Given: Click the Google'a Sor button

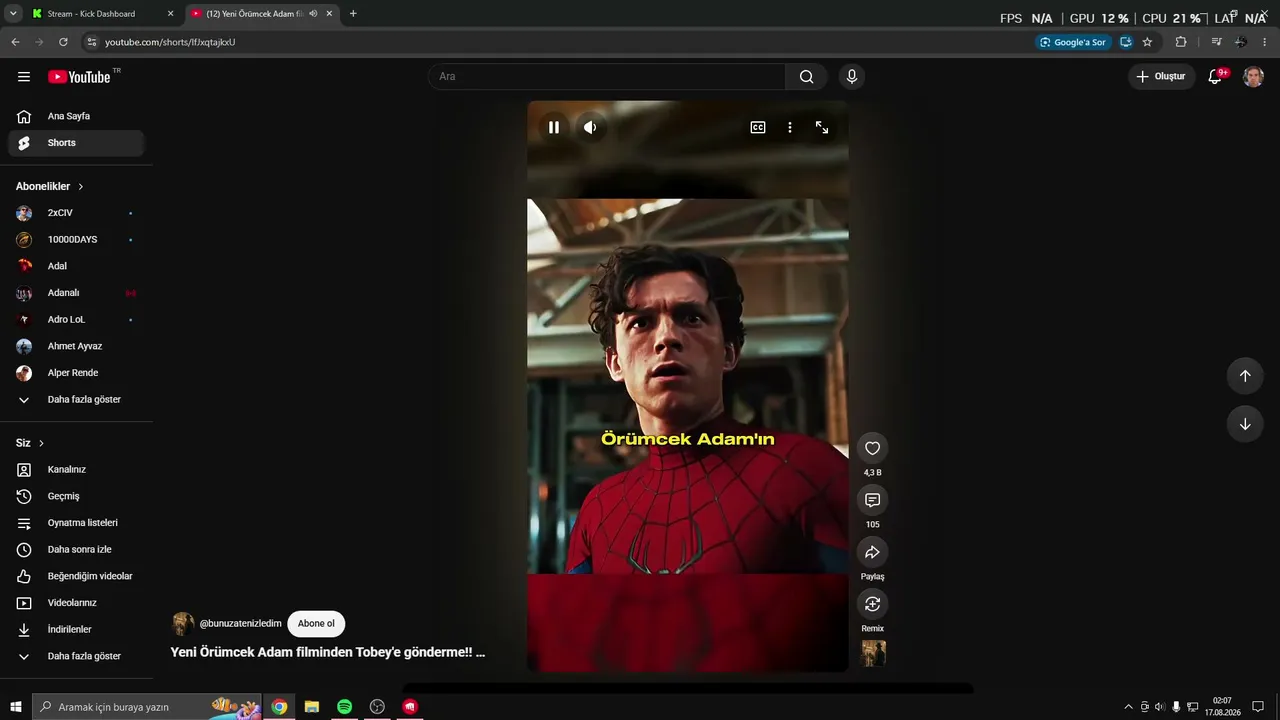Looking at the screenshot, I should click(x=1073, y=42).
